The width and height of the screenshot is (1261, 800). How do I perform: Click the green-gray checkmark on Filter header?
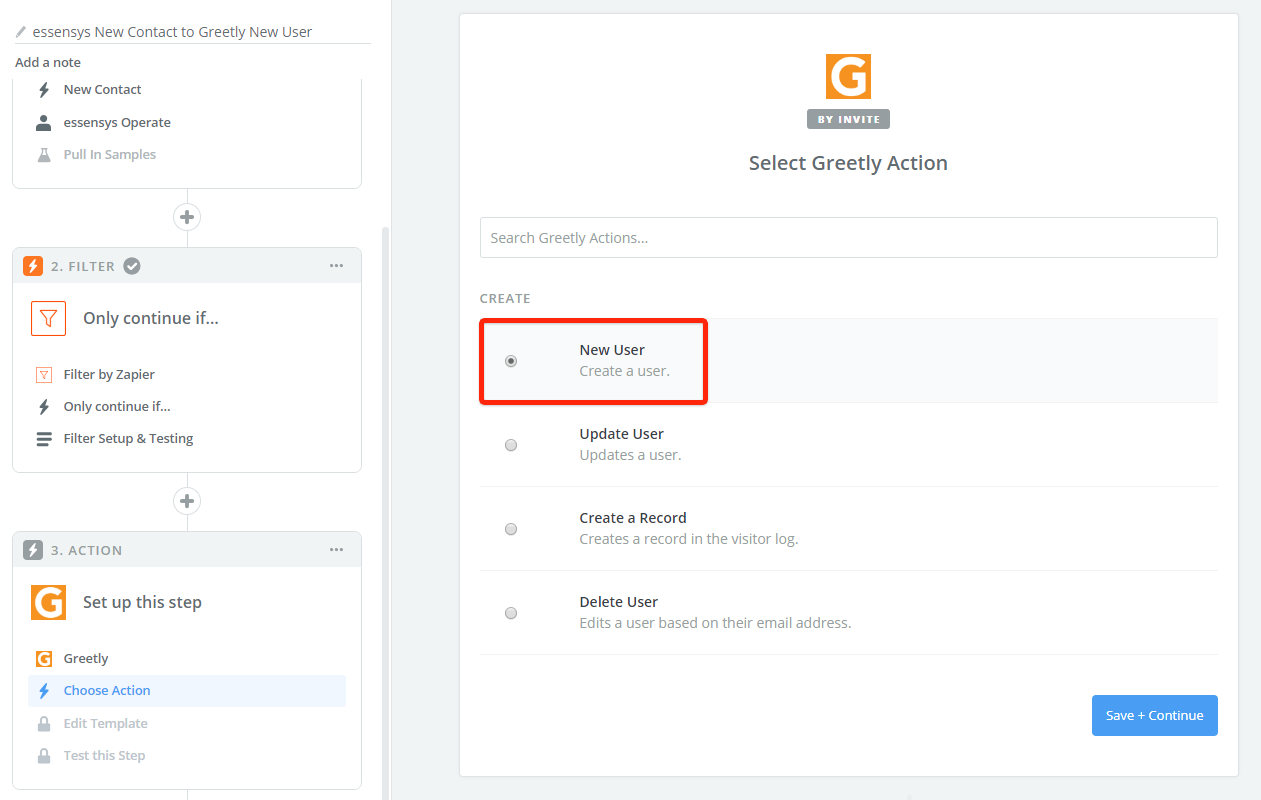tap(132, 266)
